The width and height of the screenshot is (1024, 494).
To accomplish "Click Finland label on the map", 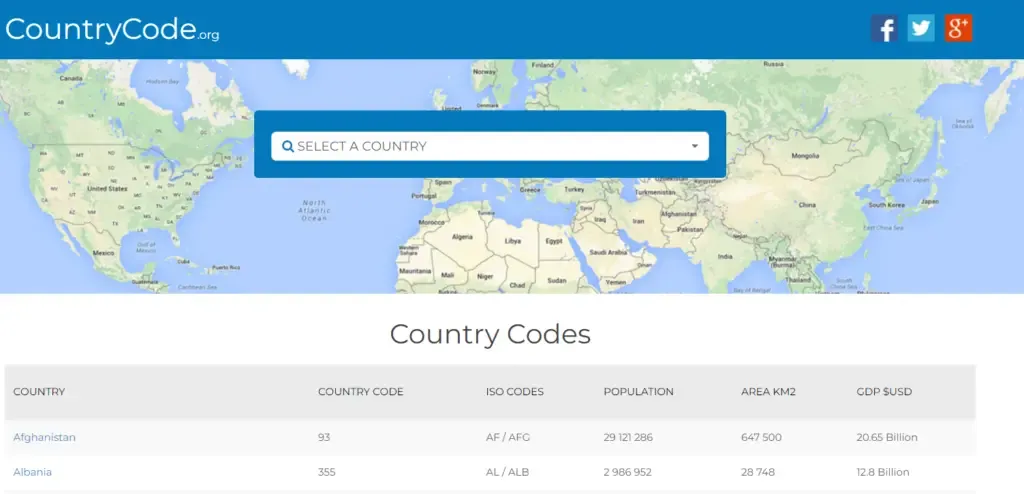I will click(x=543, y=65).
